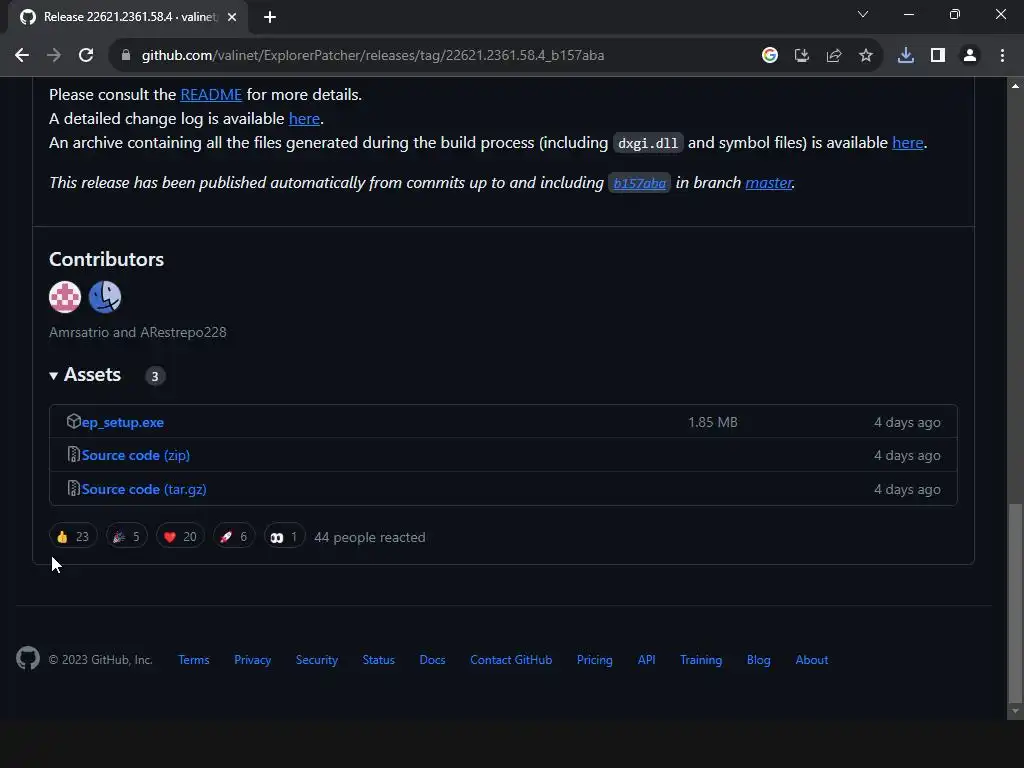The width and height of the screenshot is (1024, 768).
Task: React with thumbs up (23)
Action: click(72, 537)
